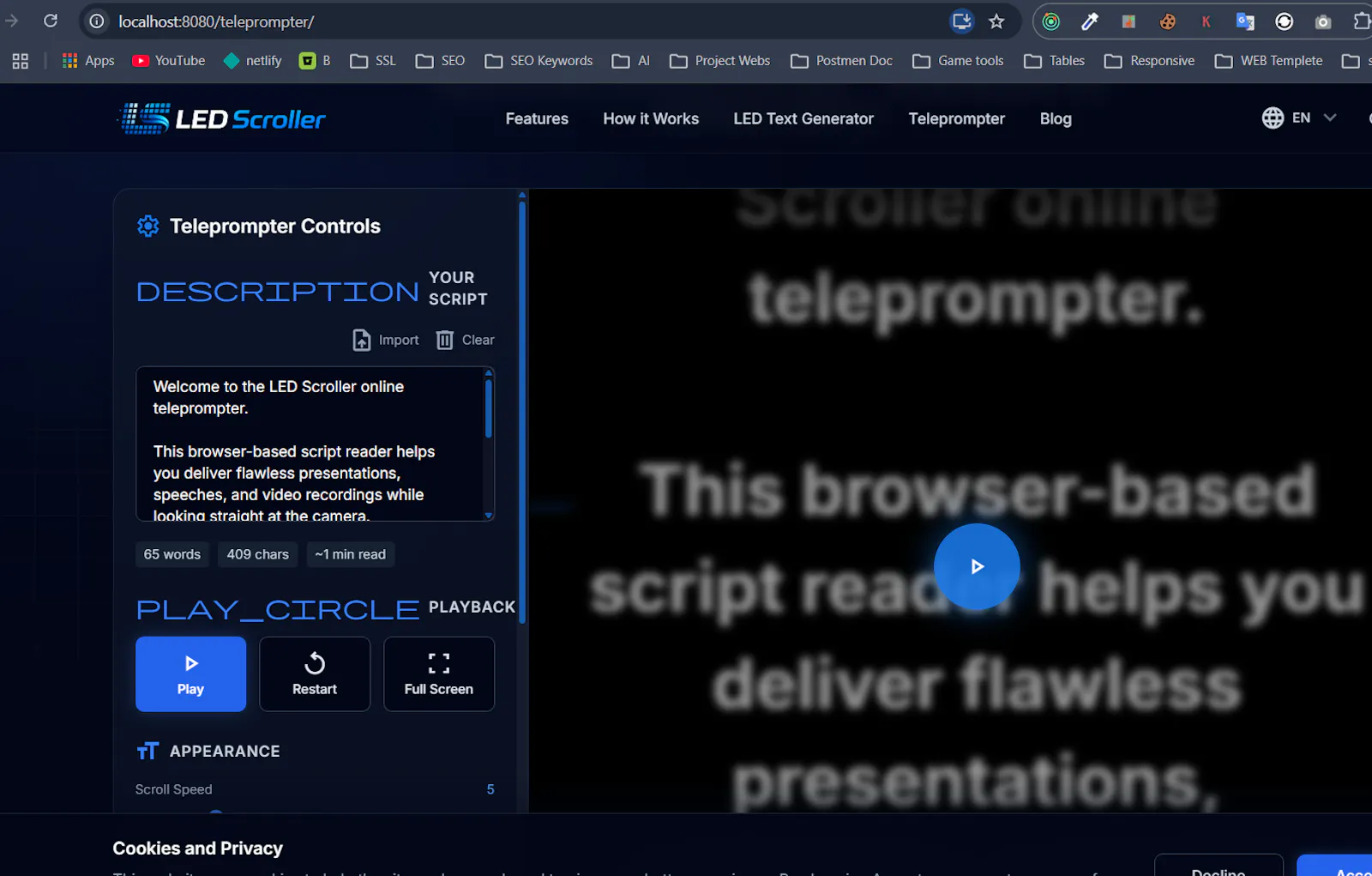Import a script file
This screenshot has height=876, width=1372.
click(x=386, y=340)
